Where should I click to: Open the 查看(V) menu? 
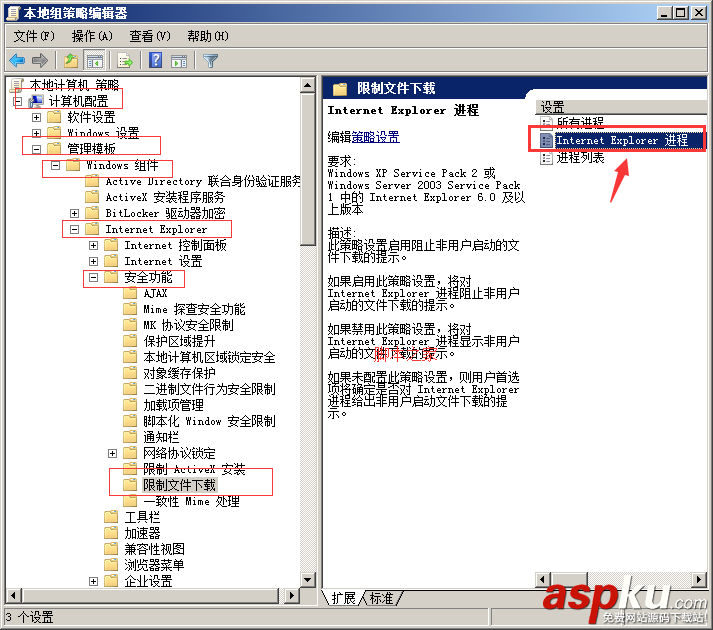pyautogui.click(x=150, y=36)
